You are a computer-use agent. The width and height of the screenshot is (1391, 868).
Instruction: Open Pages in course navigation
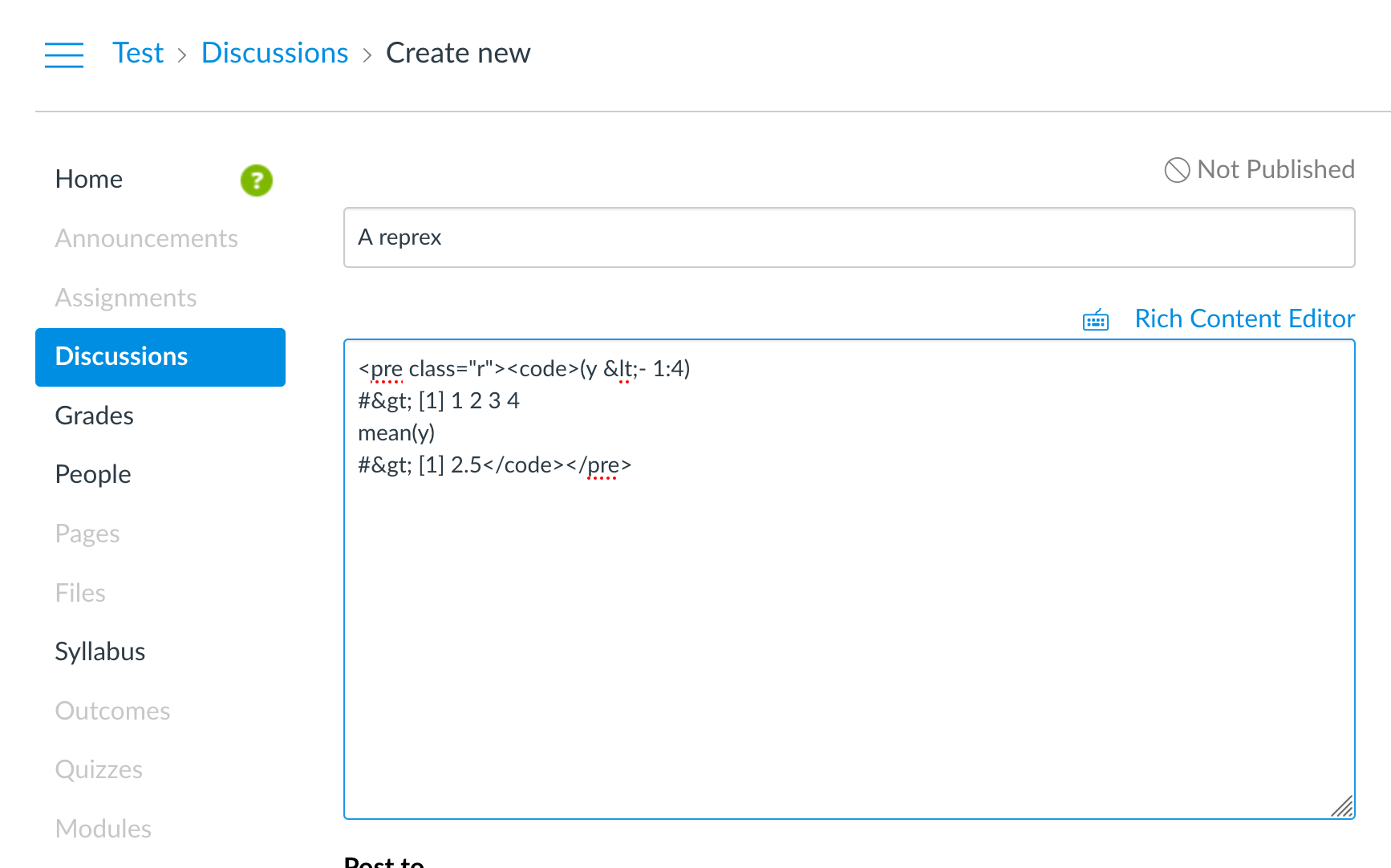(x=87, y=534)
